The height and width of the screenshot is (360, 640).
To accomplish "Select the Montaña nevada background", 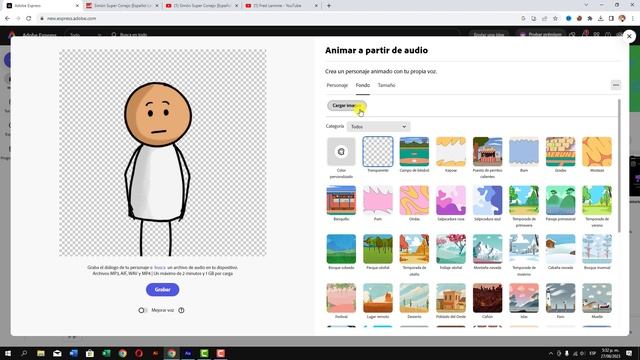I will (487, 249).
